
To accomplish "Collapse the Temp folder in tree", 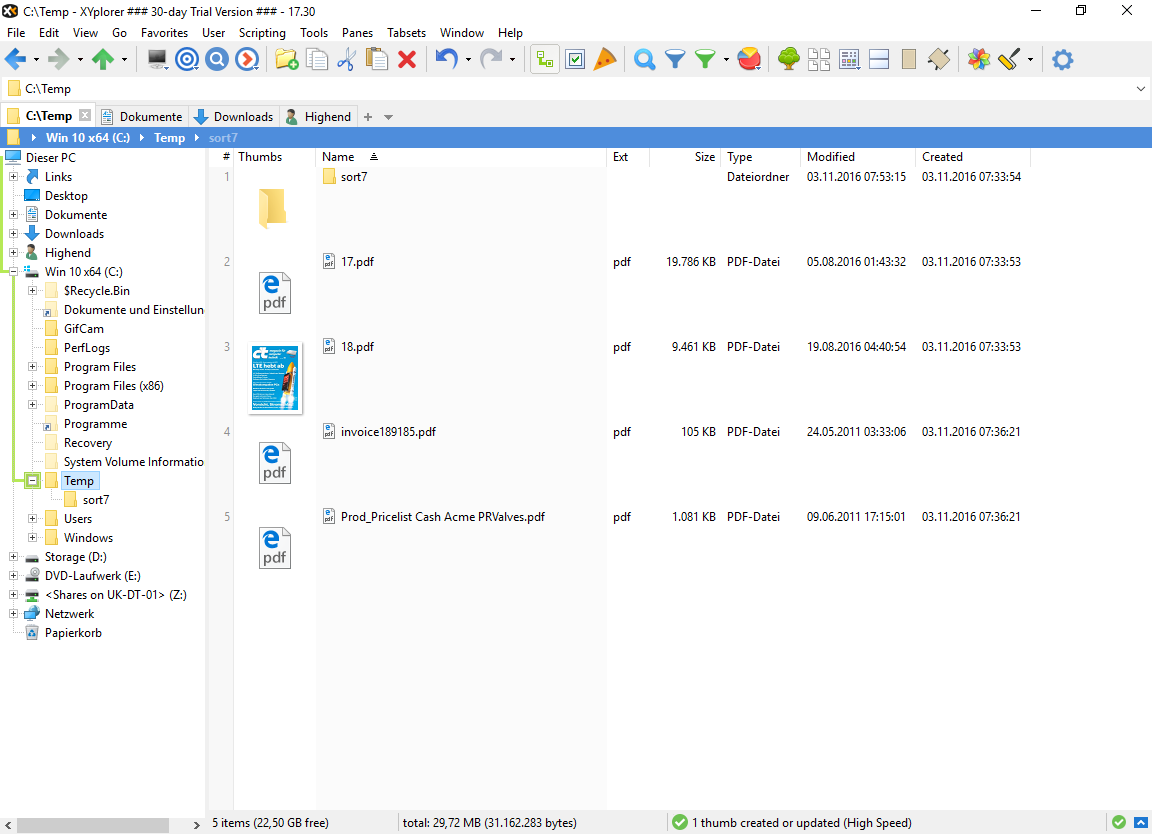I will tap(33, 481).
